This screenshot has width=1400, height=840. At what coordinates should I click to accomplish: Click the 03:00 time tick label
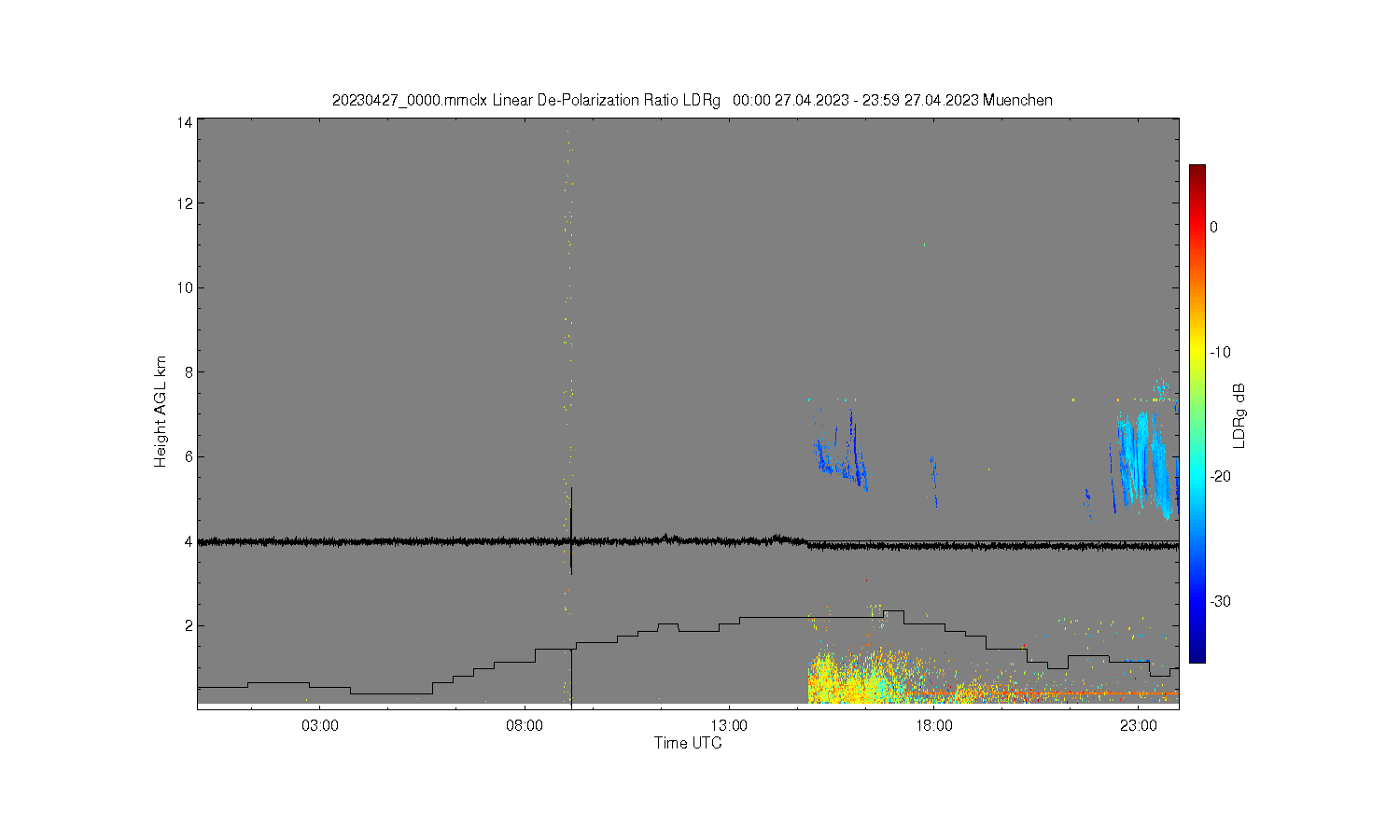[320, 725]
